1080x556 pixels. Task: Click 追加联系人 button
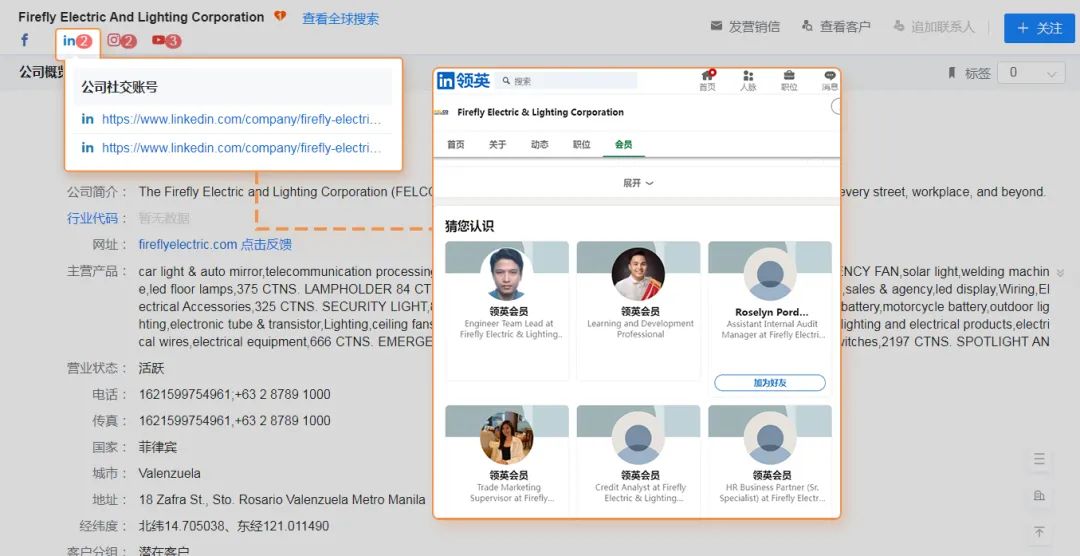click(934, 26)
